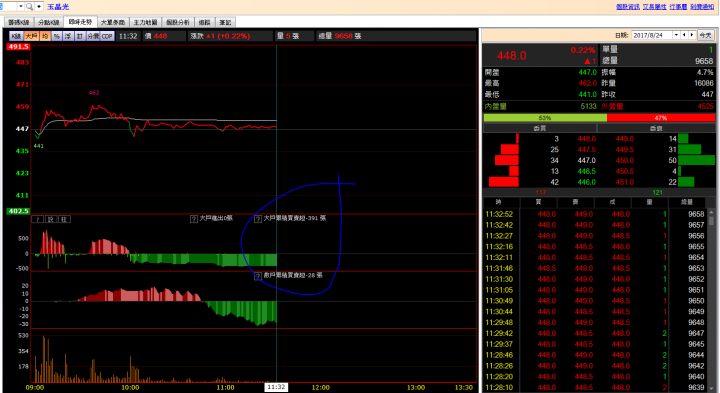Select the 11:32:52 row in the tick list
720x393 pixels.
596,214
